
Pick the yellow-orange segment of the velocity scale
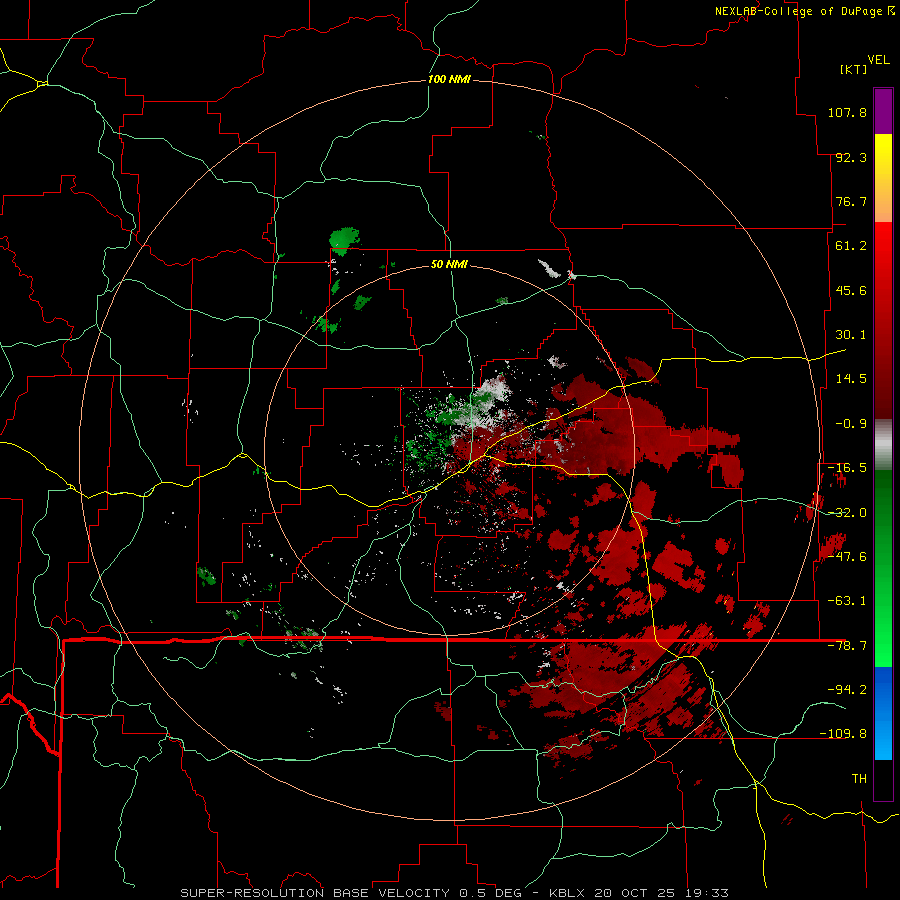pos(883,178)
